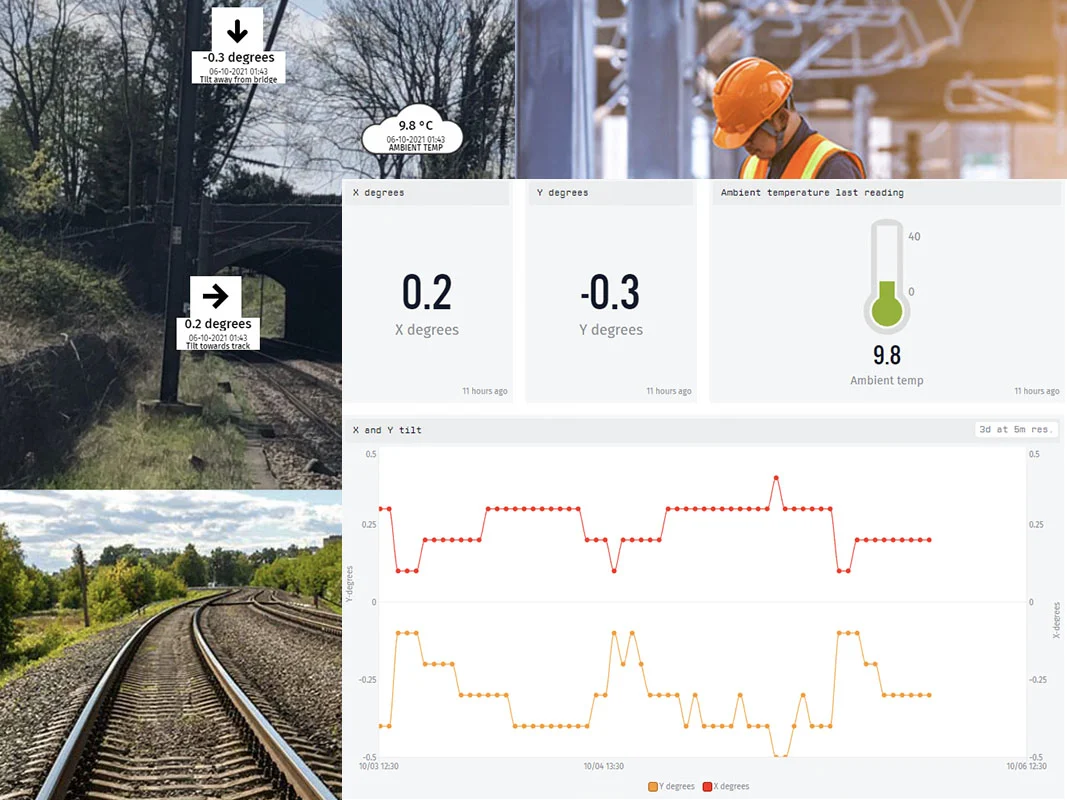This screenshot has height=800, width=1067.
Task: Click the X degrees peak data point
Action: (x=776, y=478)
